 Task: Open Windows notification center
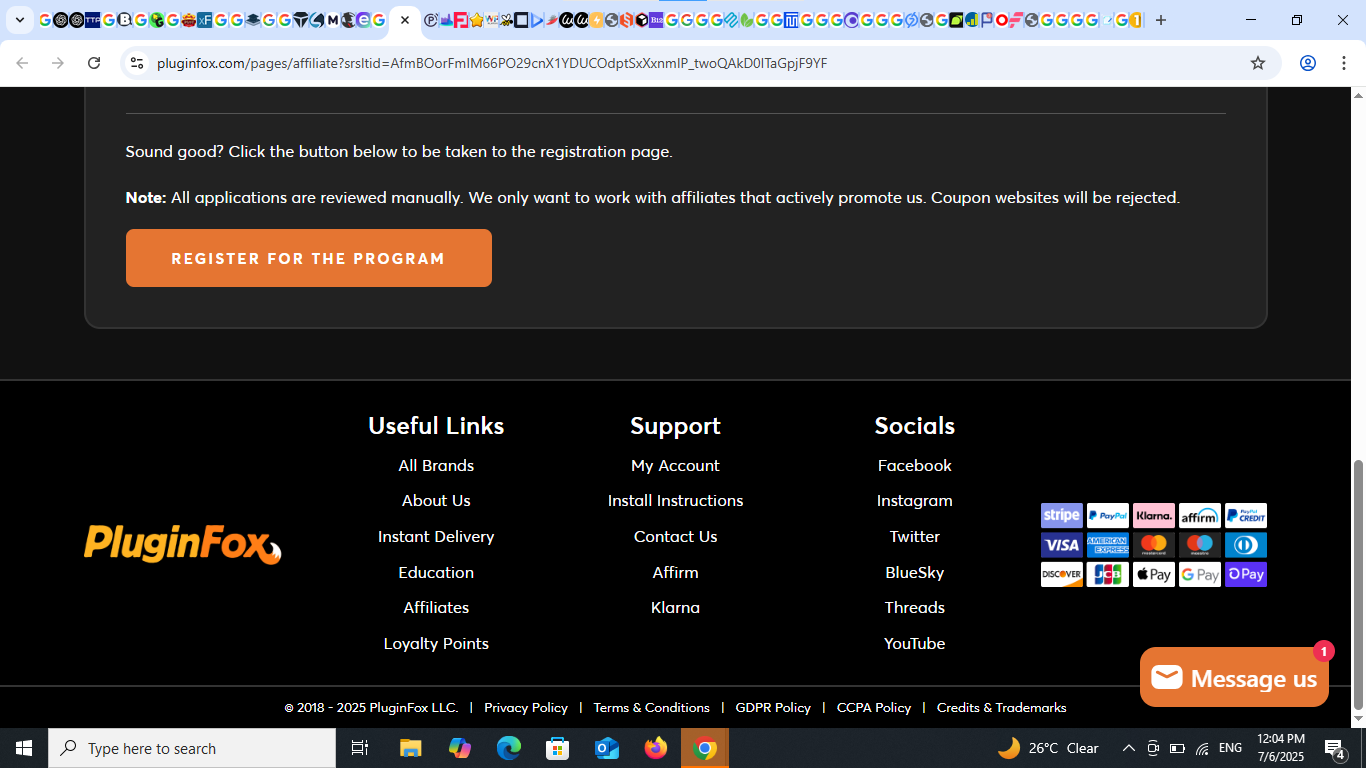click(x=1335, y=748)
